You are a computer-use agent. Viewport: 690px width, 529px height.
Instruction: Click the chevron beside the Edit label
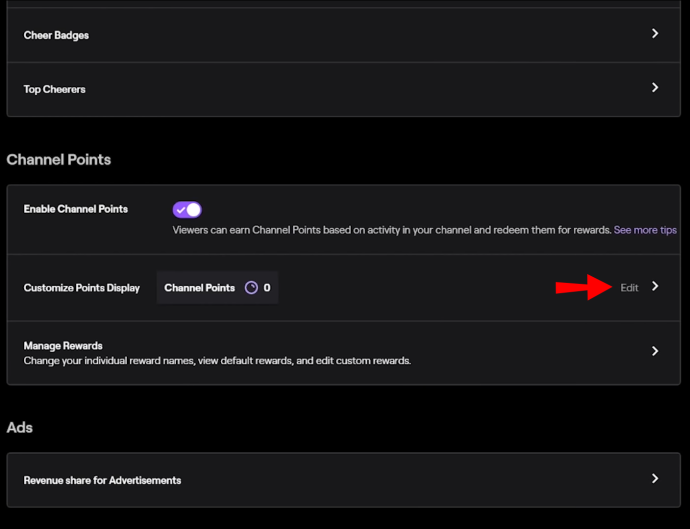[x=655, y=287]
